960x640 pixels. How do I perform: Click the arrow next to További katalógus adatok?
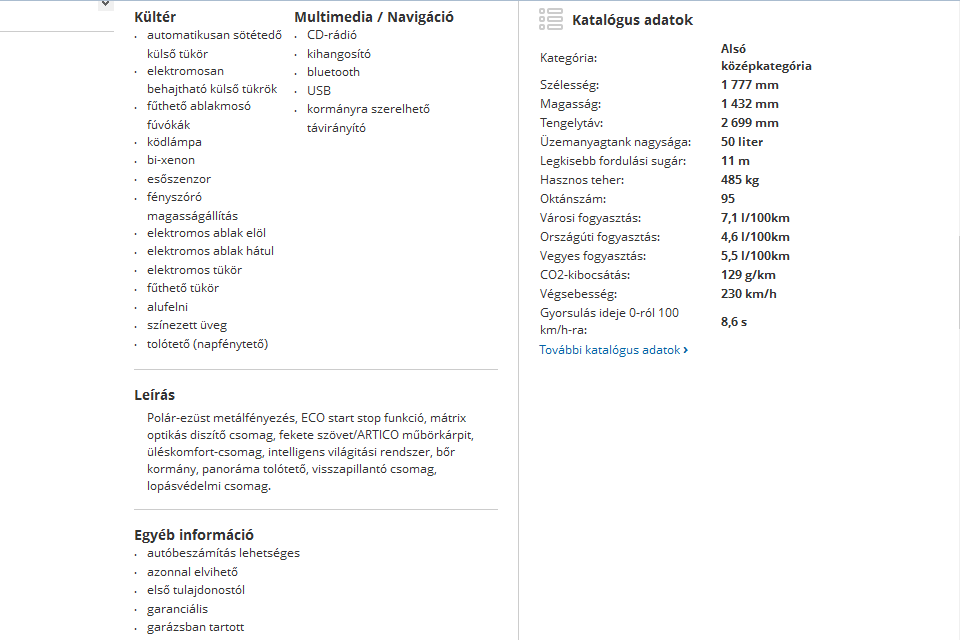pyautogui.click(x=685, y=350)
